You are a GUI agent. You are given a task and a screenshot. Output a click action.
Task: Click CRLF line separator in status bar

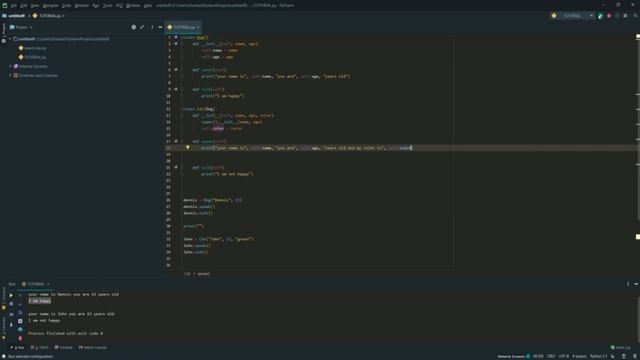[x=551, y=356]
